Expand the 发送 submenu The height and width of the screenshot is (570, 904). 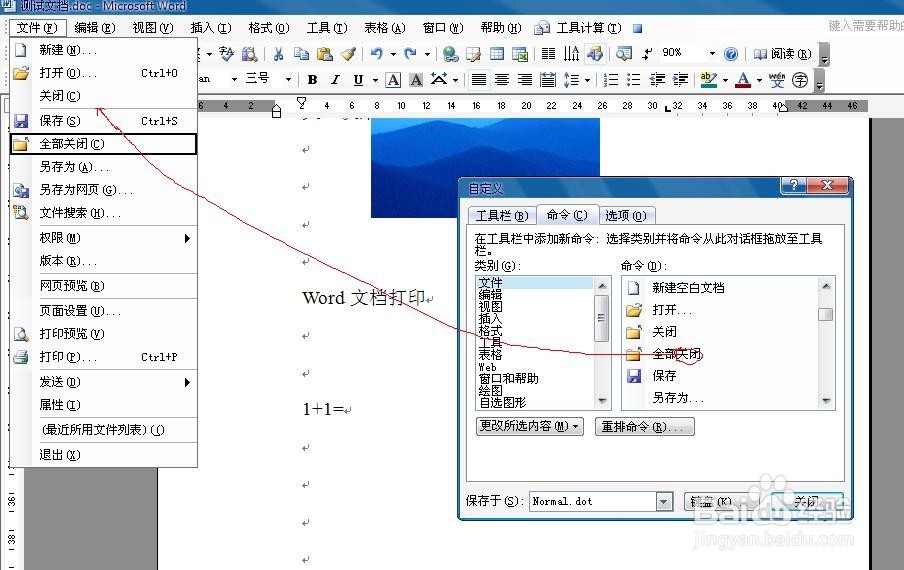tap(103, 382)
